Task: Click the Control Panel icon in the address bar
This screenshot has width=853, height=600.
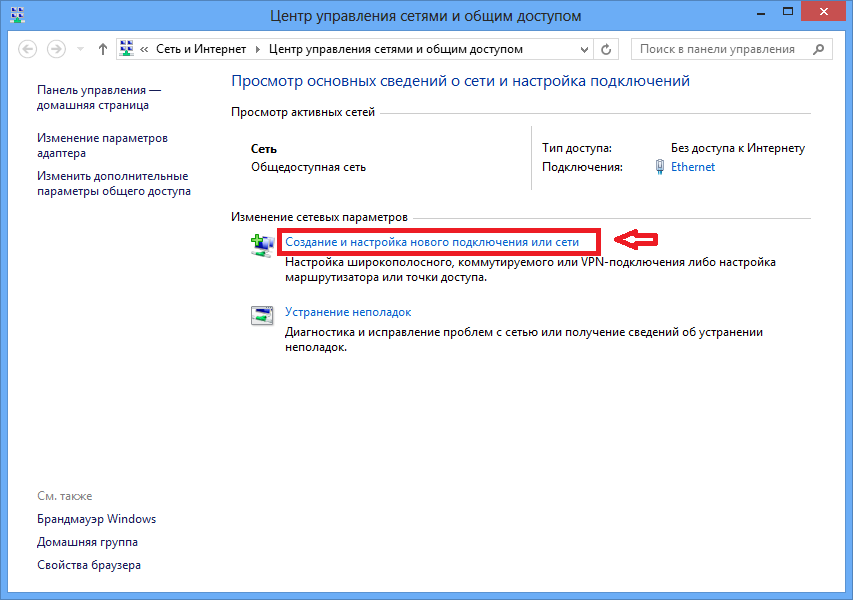Action: [127, 49]
